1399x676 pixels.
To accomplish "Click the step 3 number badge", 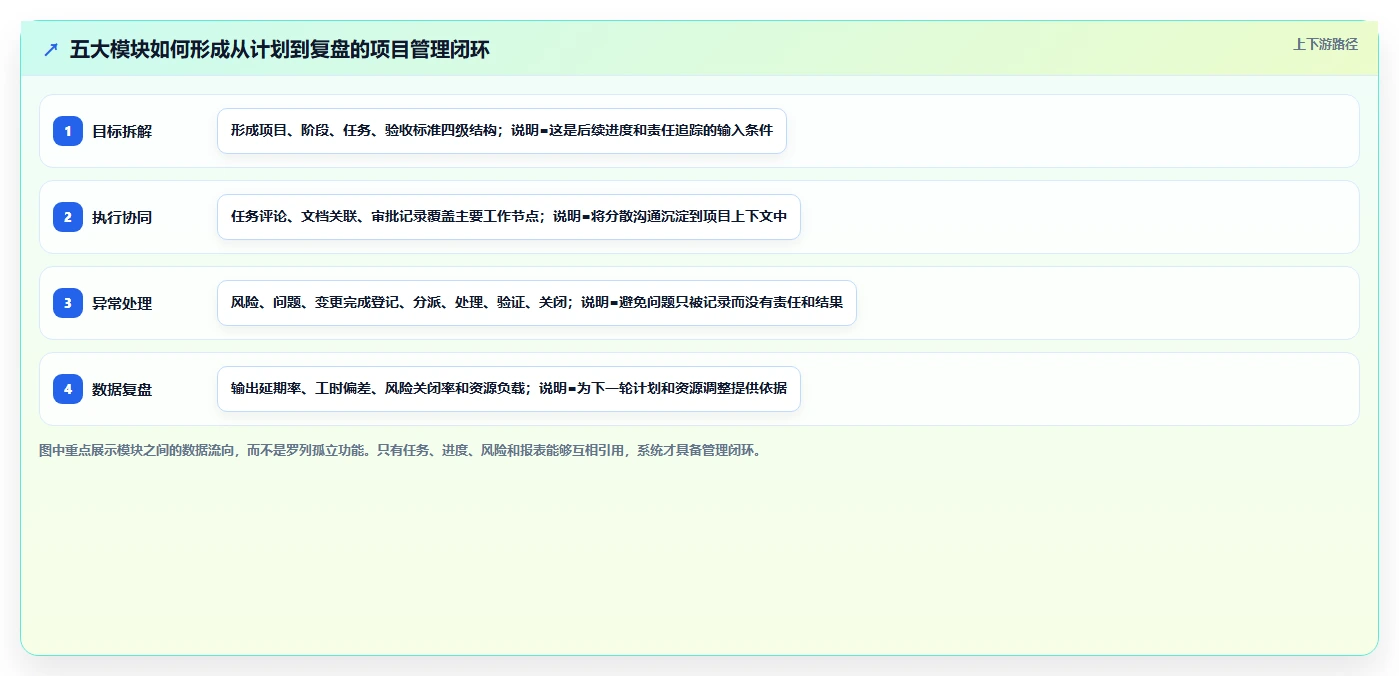I will click(68, 303).
